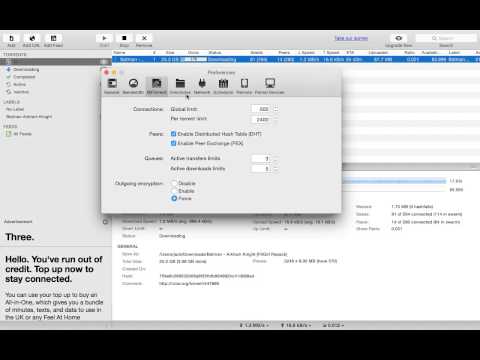
Task: Open the Remote preferences pane
Action: pos(244,86)
